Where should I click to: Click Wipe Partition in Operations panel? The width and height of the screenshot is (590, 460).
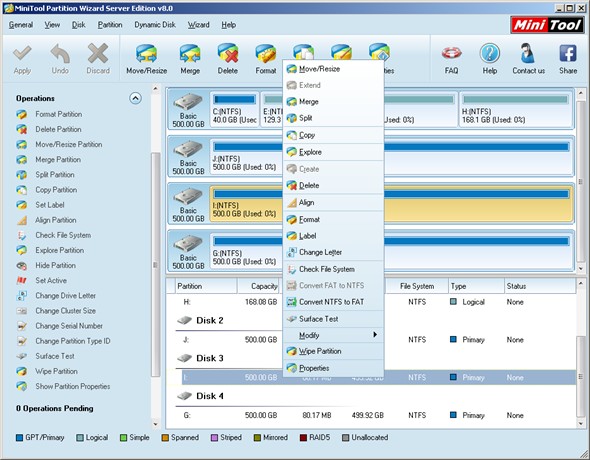coord(56,371)
